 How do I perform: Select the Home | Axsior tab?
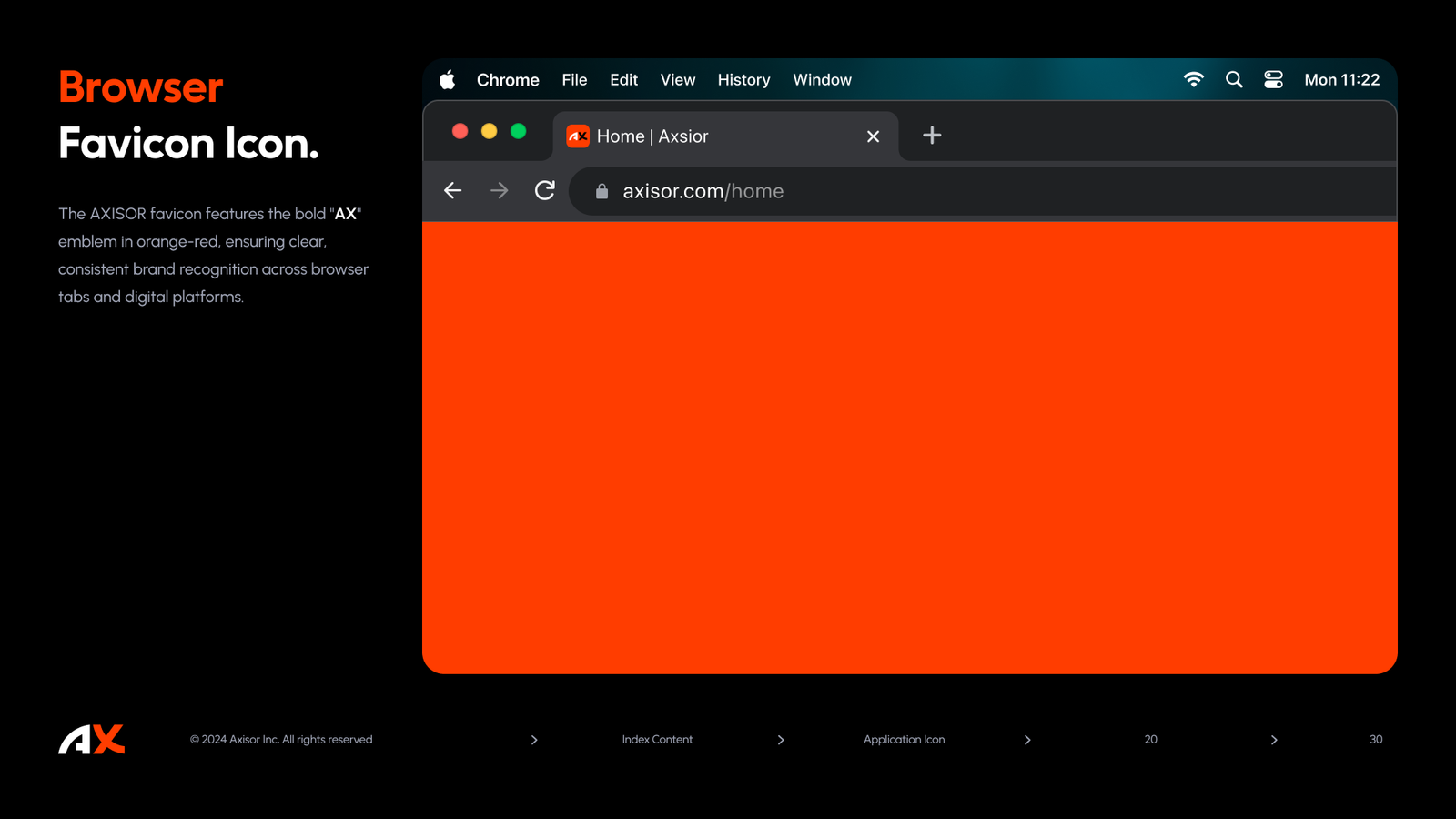(710, 136)
